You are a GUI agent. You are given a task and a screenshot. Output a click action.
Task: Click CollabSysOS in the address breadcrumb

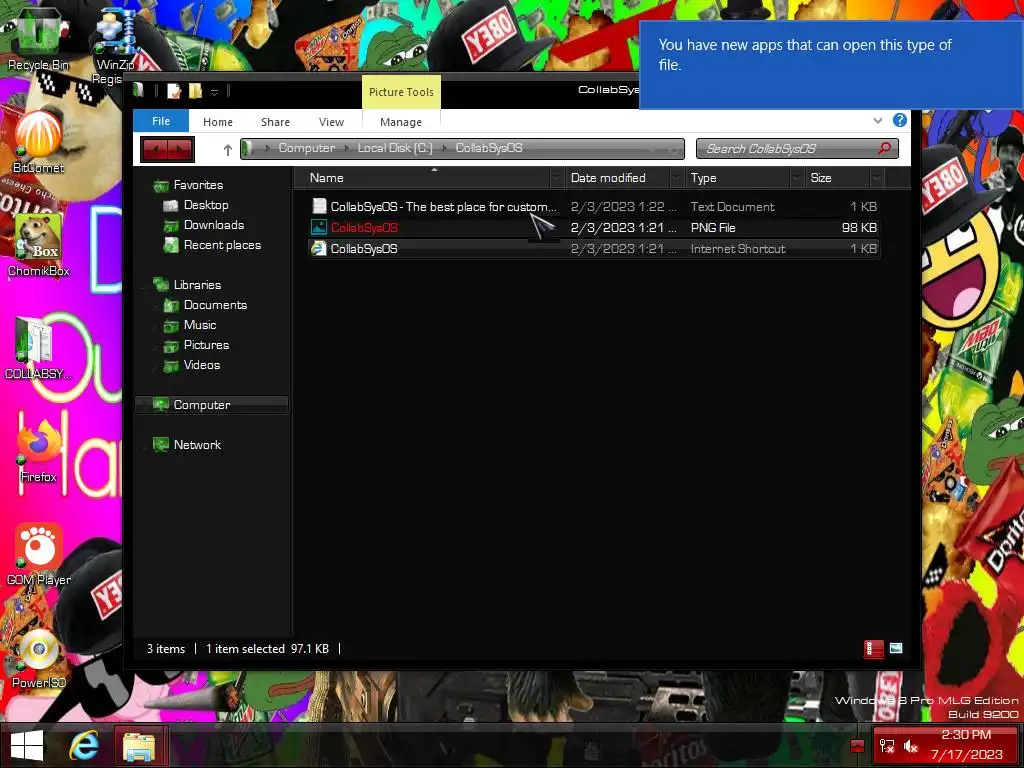488,148
